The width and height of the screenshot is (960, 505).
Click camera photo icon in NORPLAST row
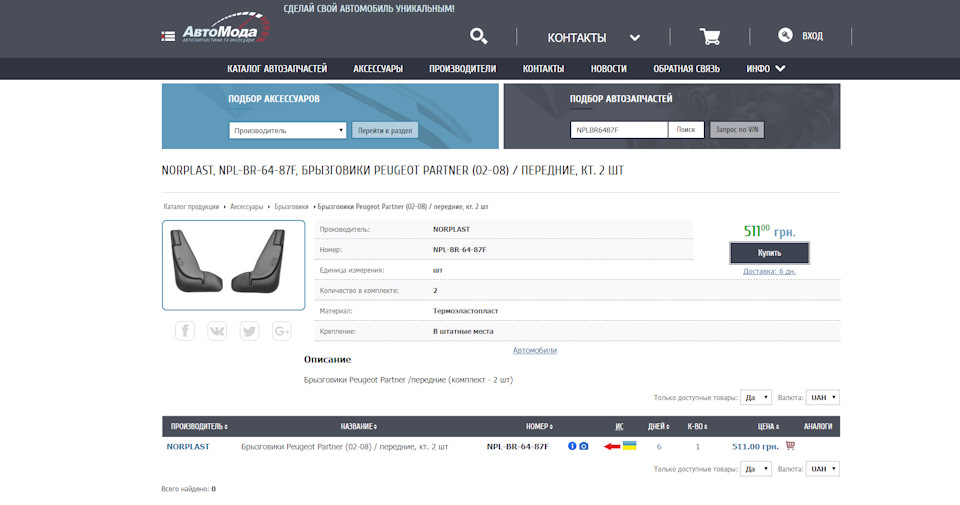pos(584,446)
